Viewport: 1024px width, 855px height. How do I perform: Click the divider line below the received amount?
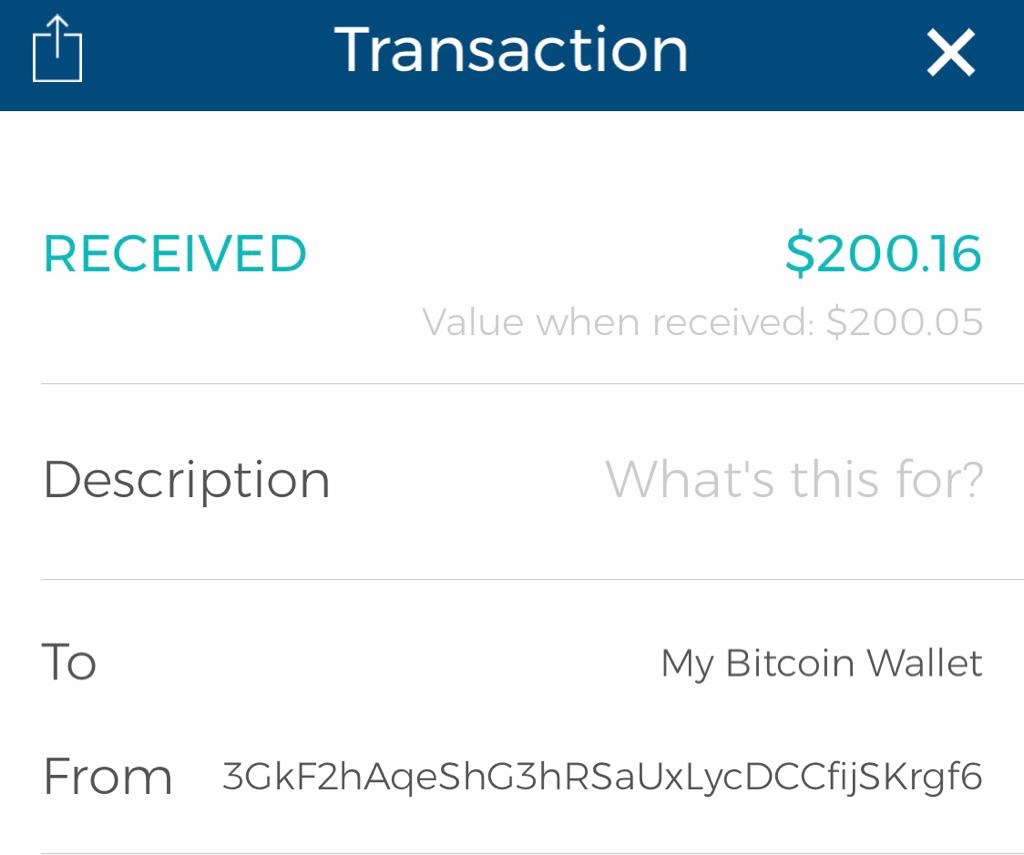point(532,383)
